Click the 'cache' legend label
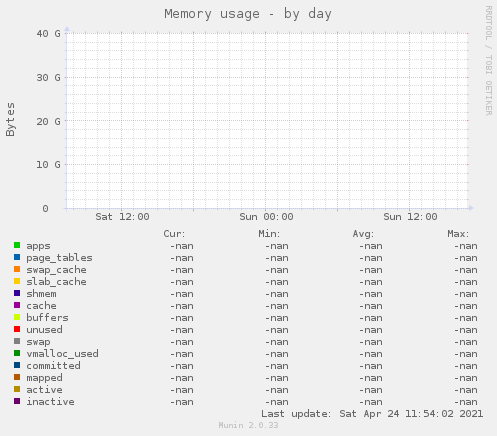497x436 pixels. tap(41, 306)
